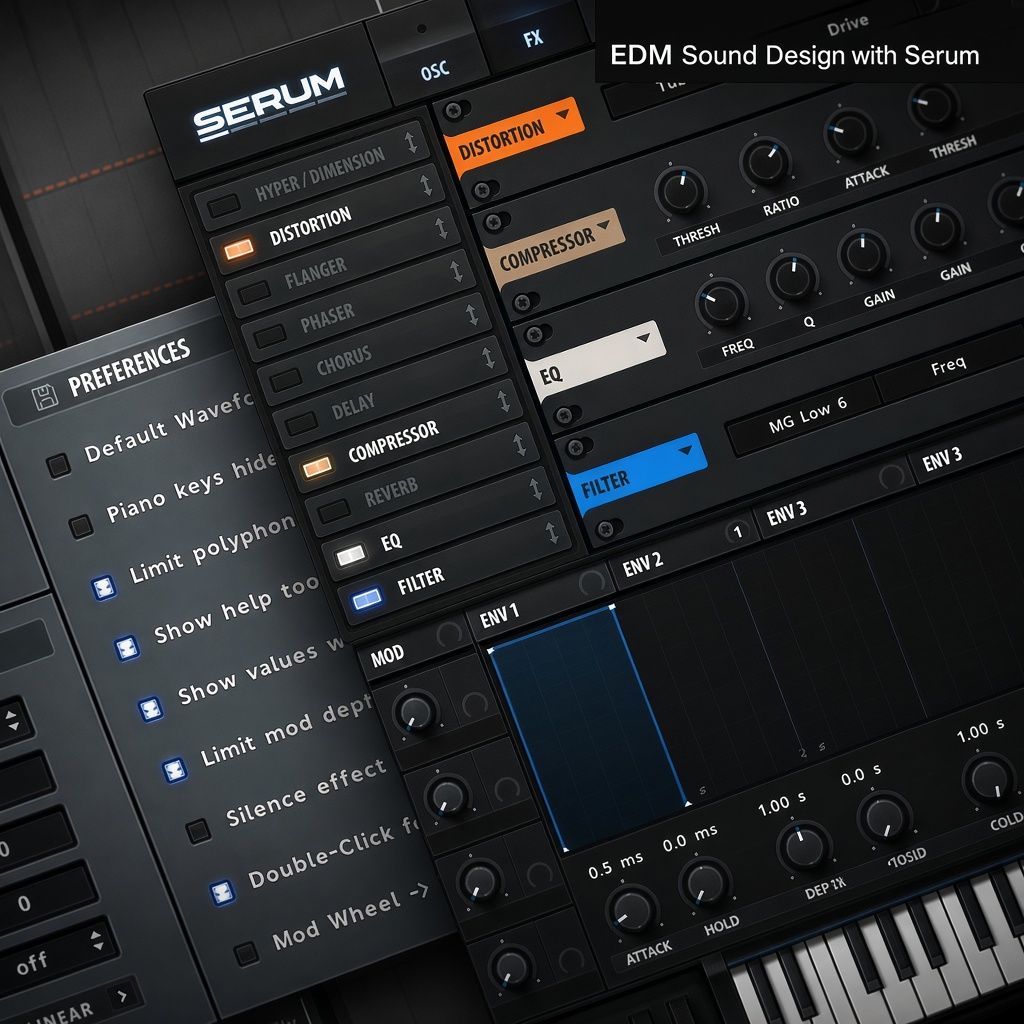Check the Silence effect preference box

pos(198,831)
